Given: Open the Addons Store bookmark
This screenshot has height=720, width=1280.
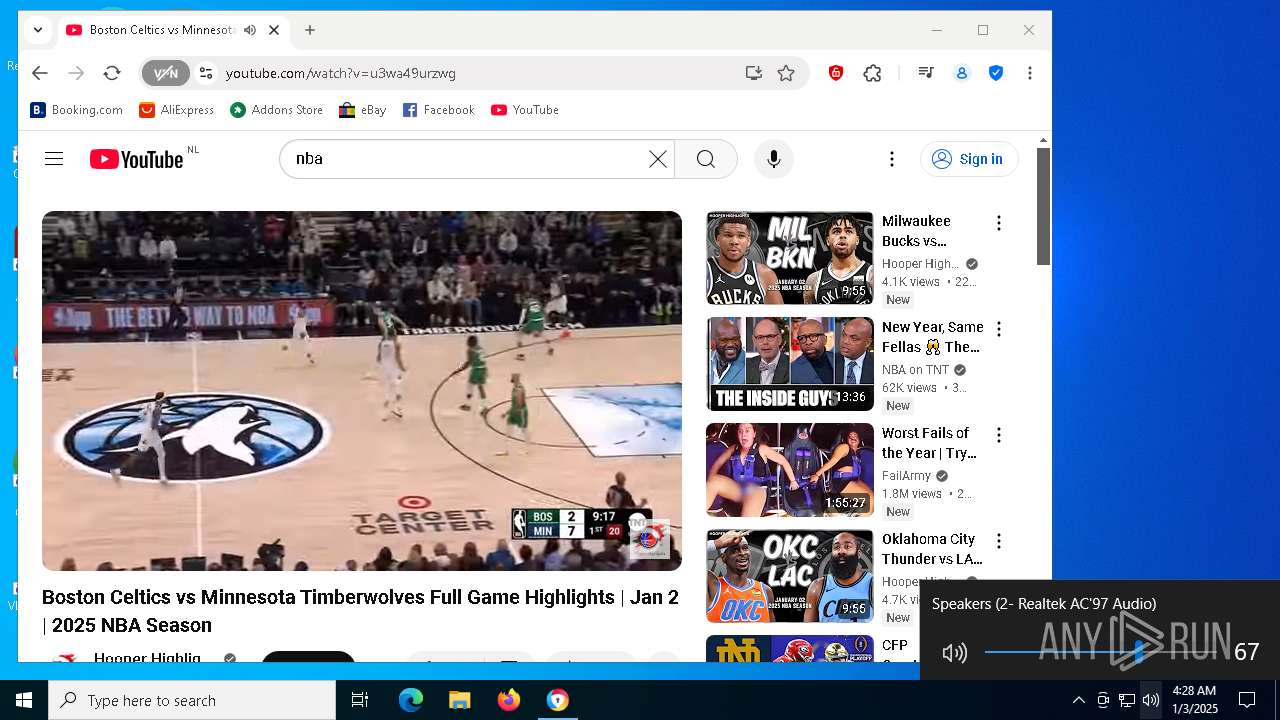Looking at the screenshot, I should click(x=277, y=110).
